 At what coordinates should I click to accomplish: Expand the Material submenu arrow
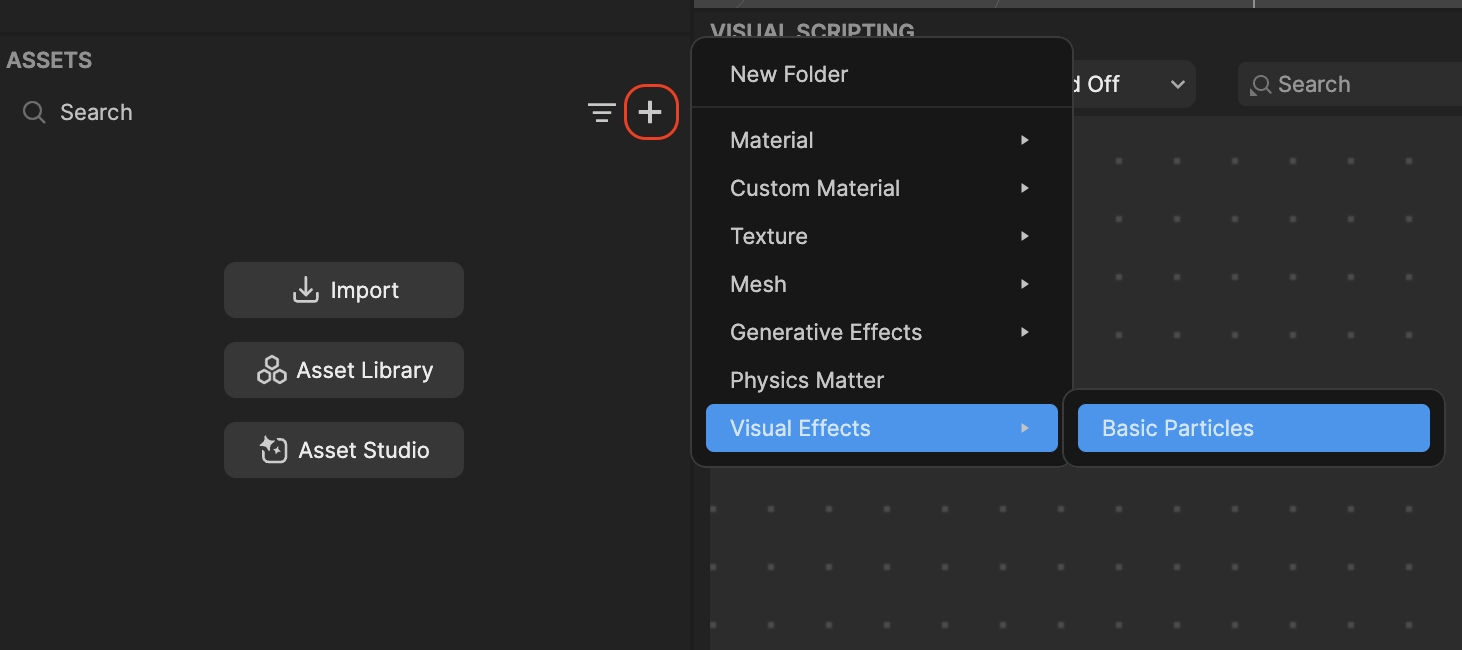[1024, 140]
